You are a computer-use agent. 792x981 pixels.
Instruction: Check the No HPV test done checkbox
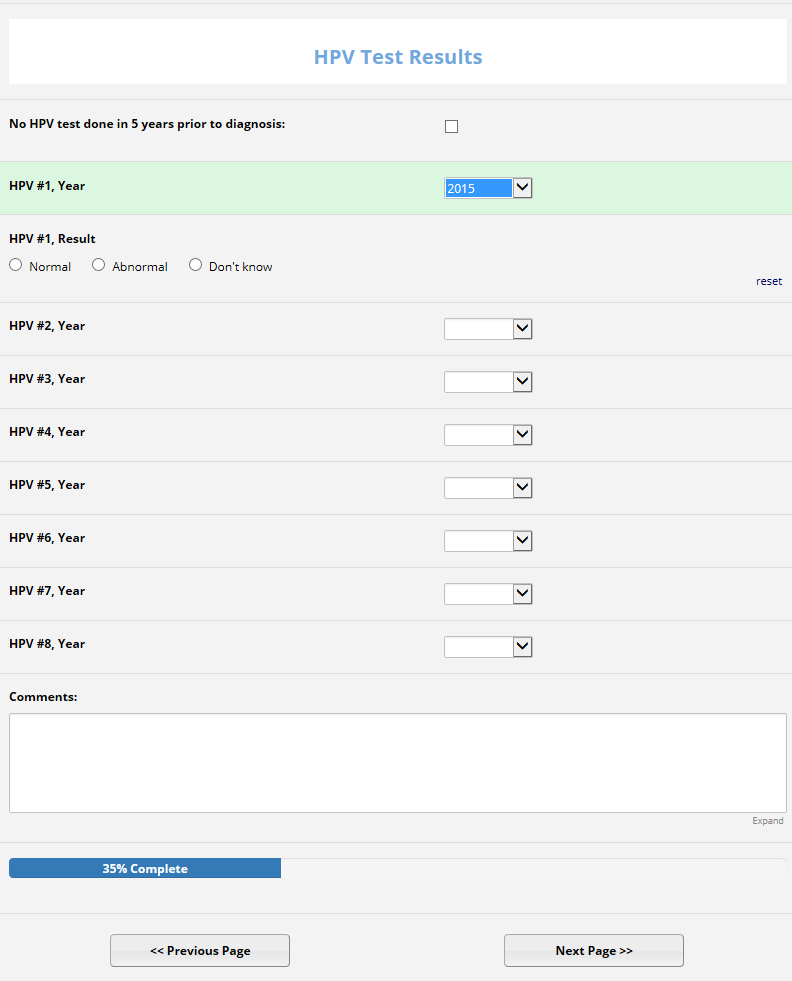(451, 127)
